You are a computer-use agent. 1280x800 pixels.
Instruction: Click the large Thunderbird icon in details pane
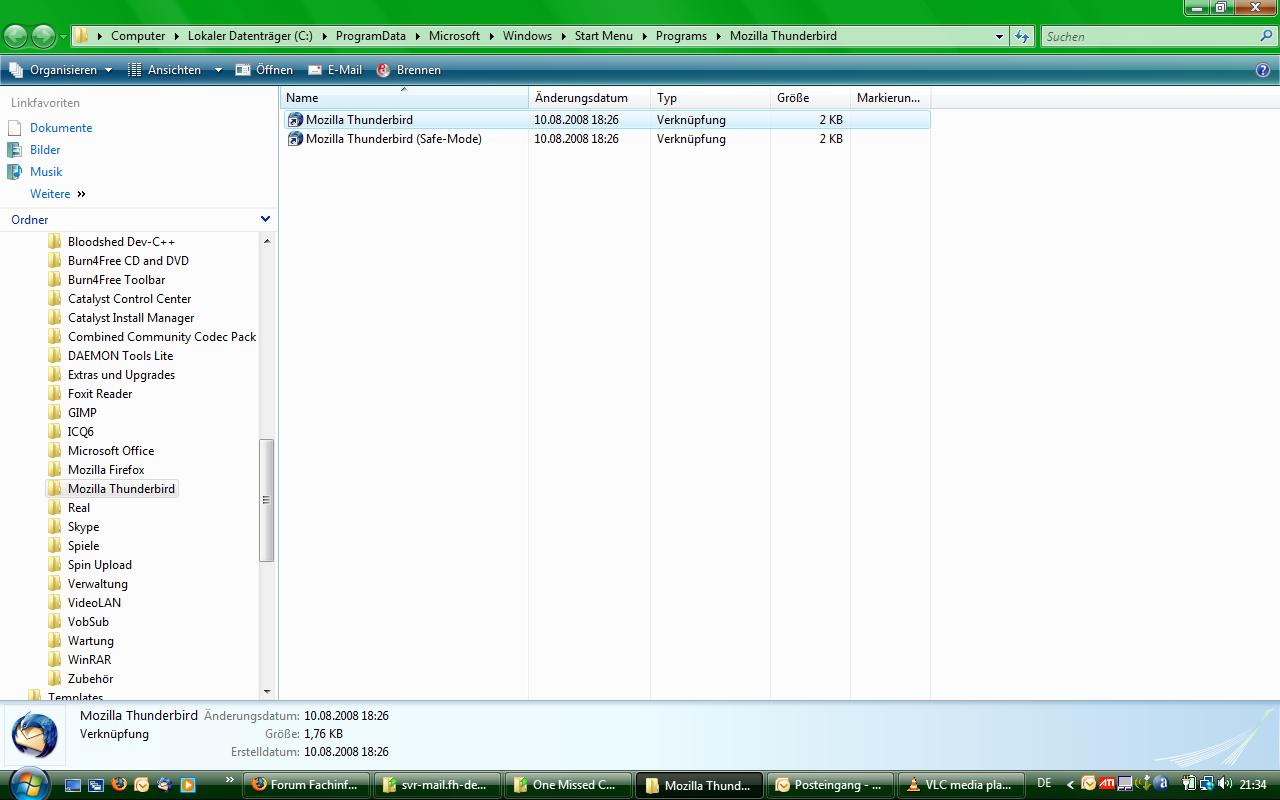35,735
